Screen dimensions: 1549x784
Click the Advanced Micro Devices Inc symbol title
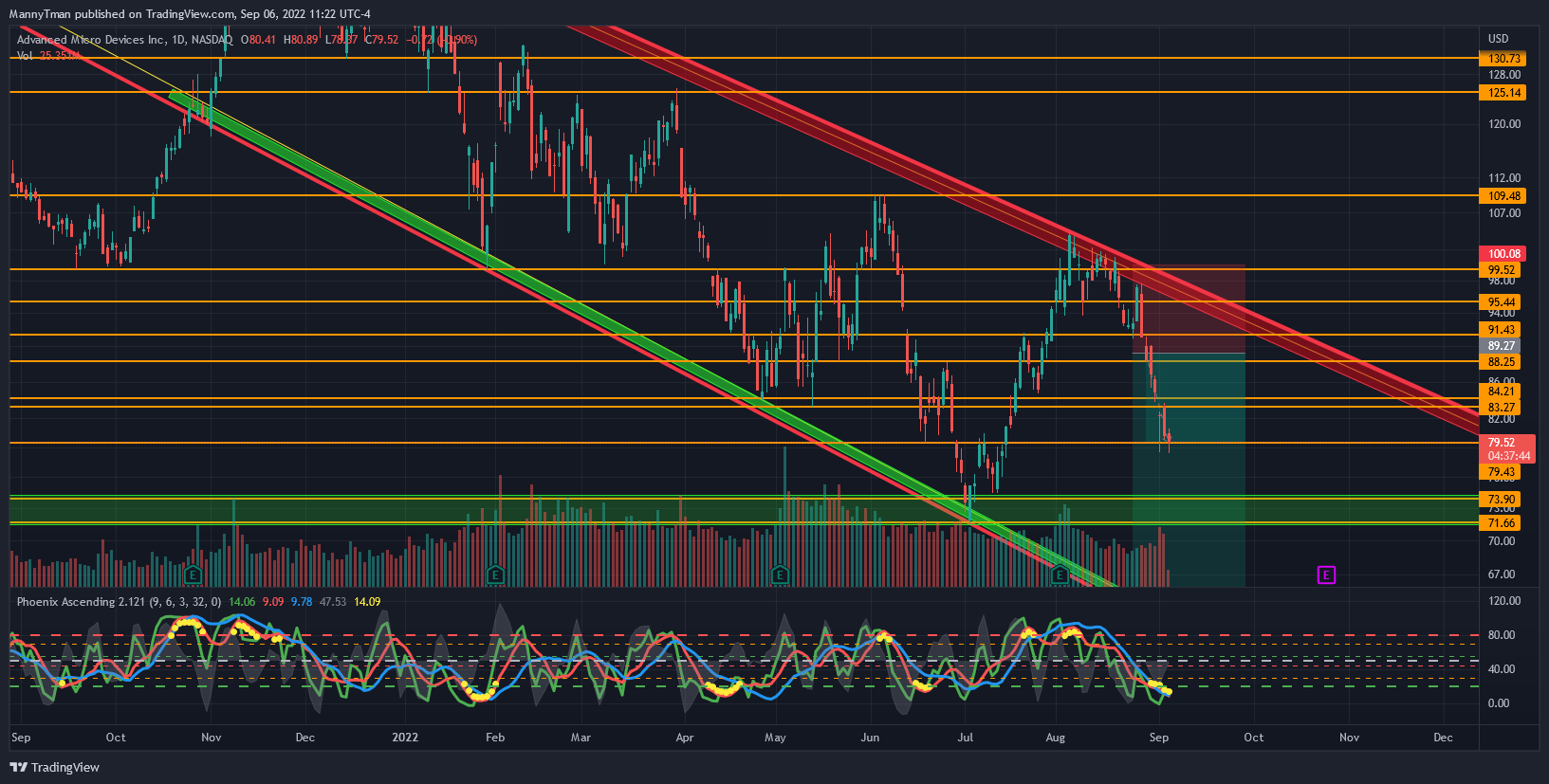click(91, 40)
